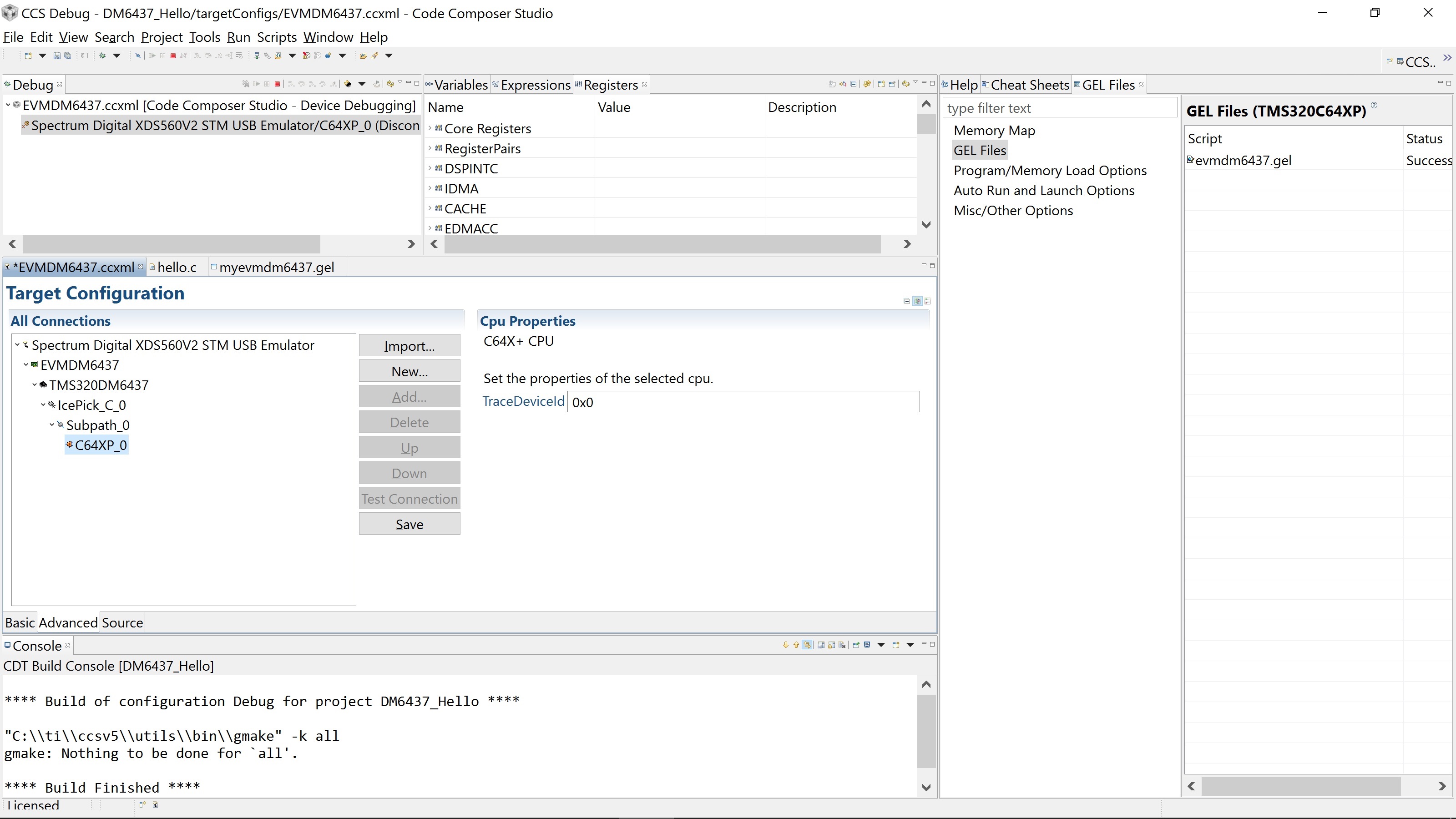1456x819 pixels.
Task: Open the File menu
Action: 14,37
